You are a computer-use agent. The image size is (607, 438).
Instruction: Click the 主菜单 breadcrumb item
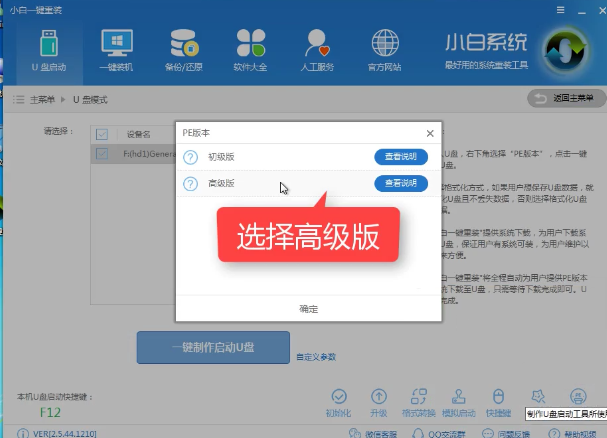click(x=41, y=99)
